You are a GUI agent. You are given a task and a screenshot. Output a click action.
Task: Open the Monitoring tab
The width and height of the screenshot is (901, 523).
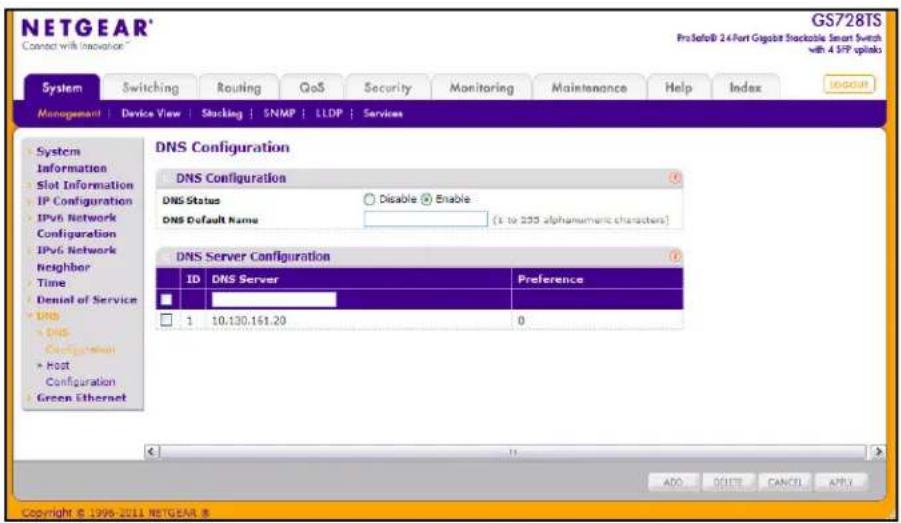coord(482,87)
